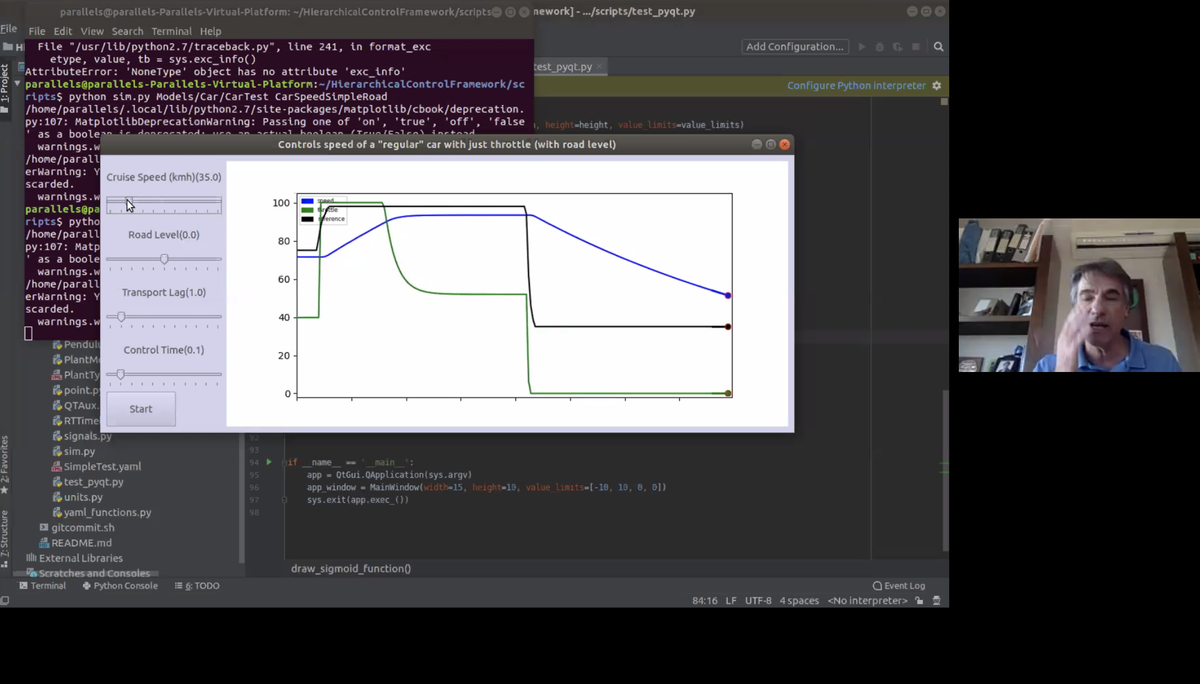The width and height of the screenshot is (1200, 684).
Task: Click the Start button in simulation window
Action: pos(141,409)
